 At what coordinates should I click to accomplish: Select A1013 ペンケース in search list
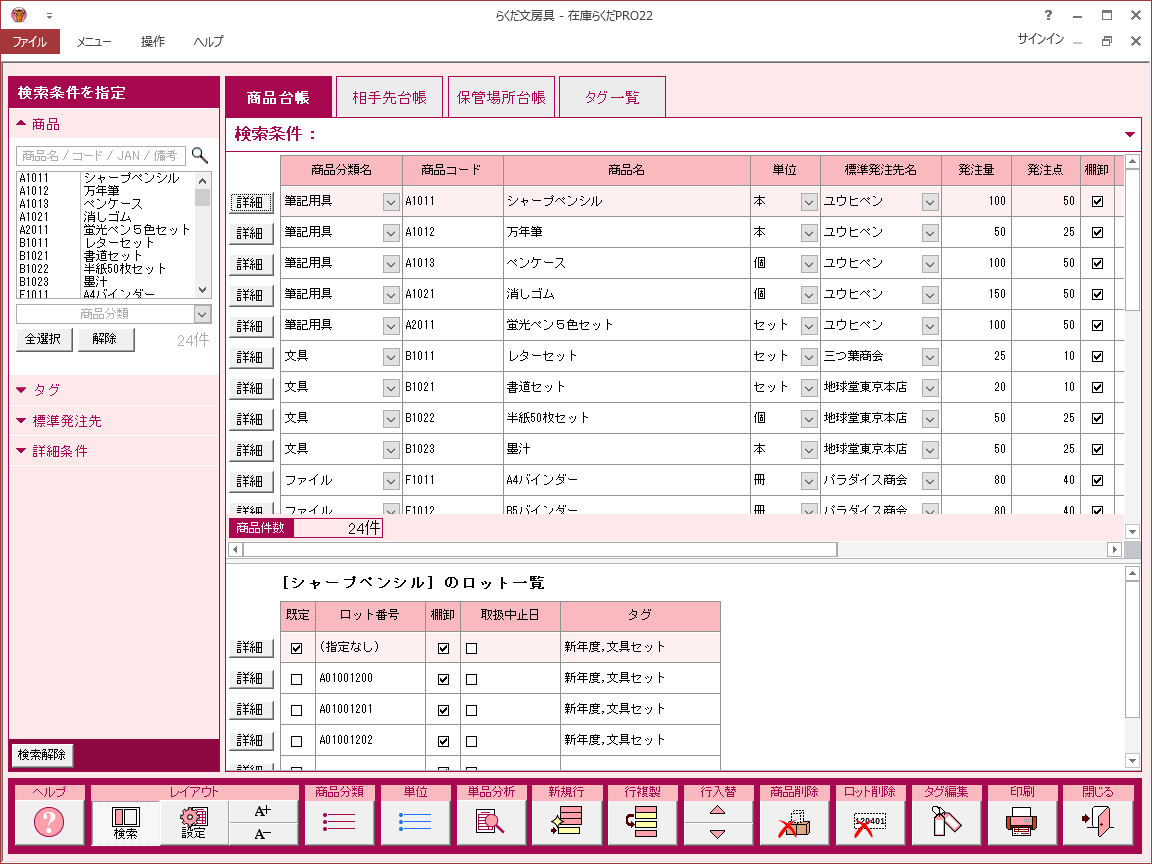click(106, 204)
